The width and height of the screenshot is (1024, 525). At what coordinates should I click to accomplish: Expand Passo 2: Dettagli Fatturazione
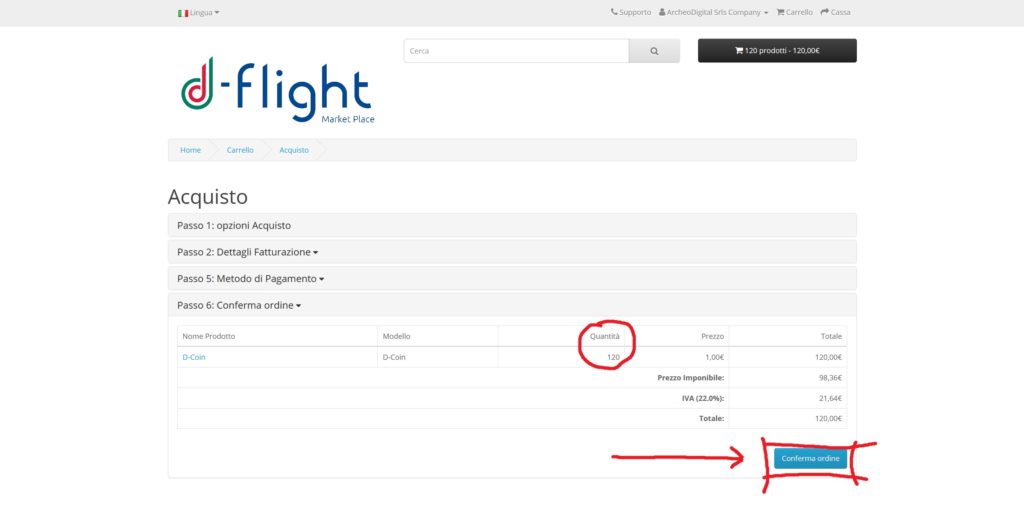[x=248, y=252]
